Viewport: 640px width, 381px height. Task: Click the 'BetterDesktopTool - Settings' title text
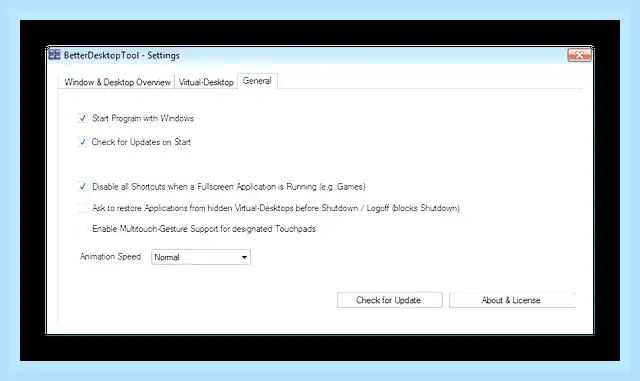[122, 55]
